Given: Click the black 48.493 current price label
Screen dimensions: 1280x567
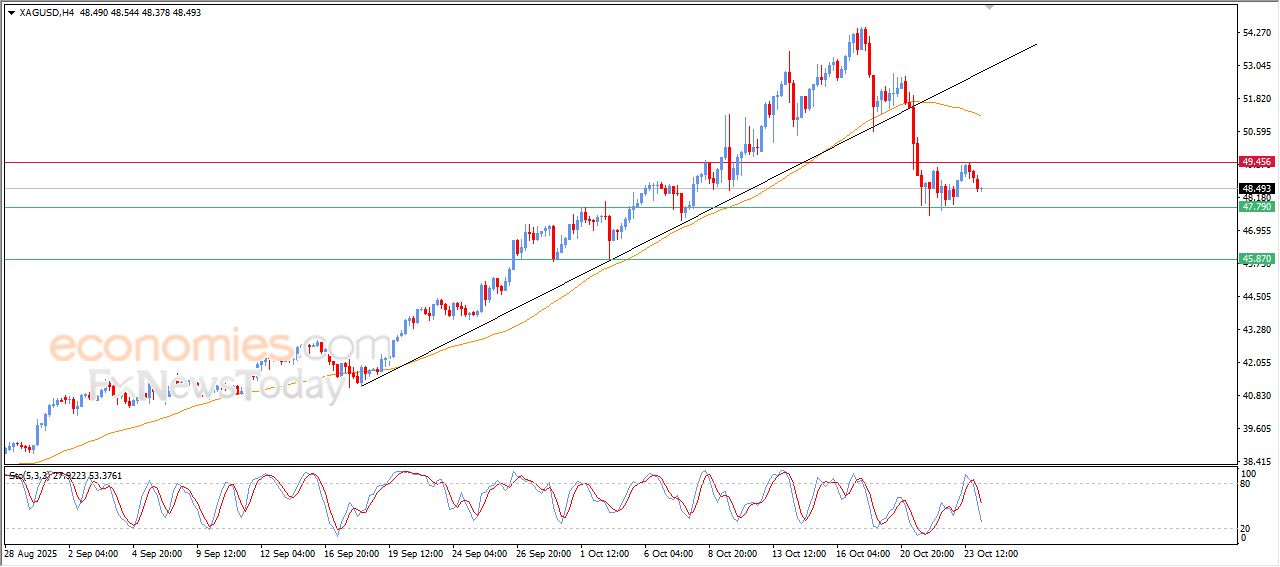Looking at the screenshot, I should (1255, 188).
